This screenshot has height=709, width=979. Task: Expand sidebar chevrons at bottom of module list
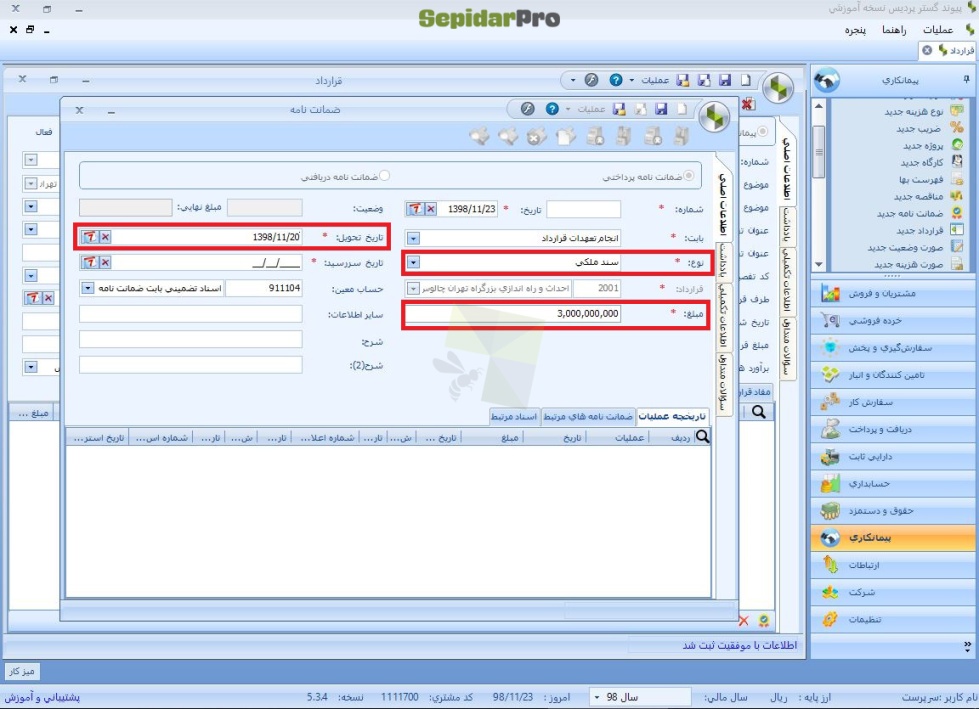(967, 646)
